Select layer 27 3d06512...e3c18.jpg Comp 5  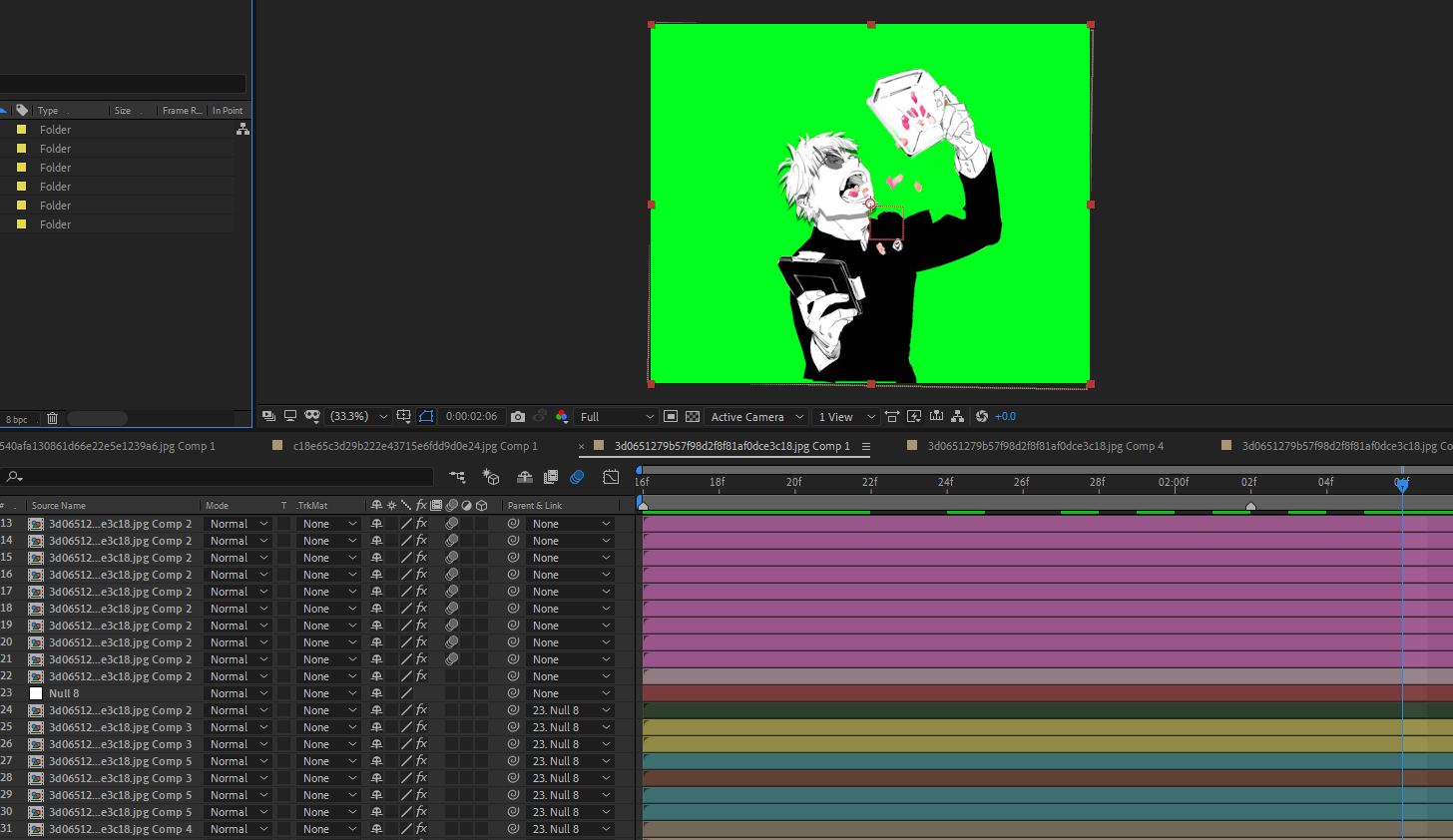click(x=120, y=761)
